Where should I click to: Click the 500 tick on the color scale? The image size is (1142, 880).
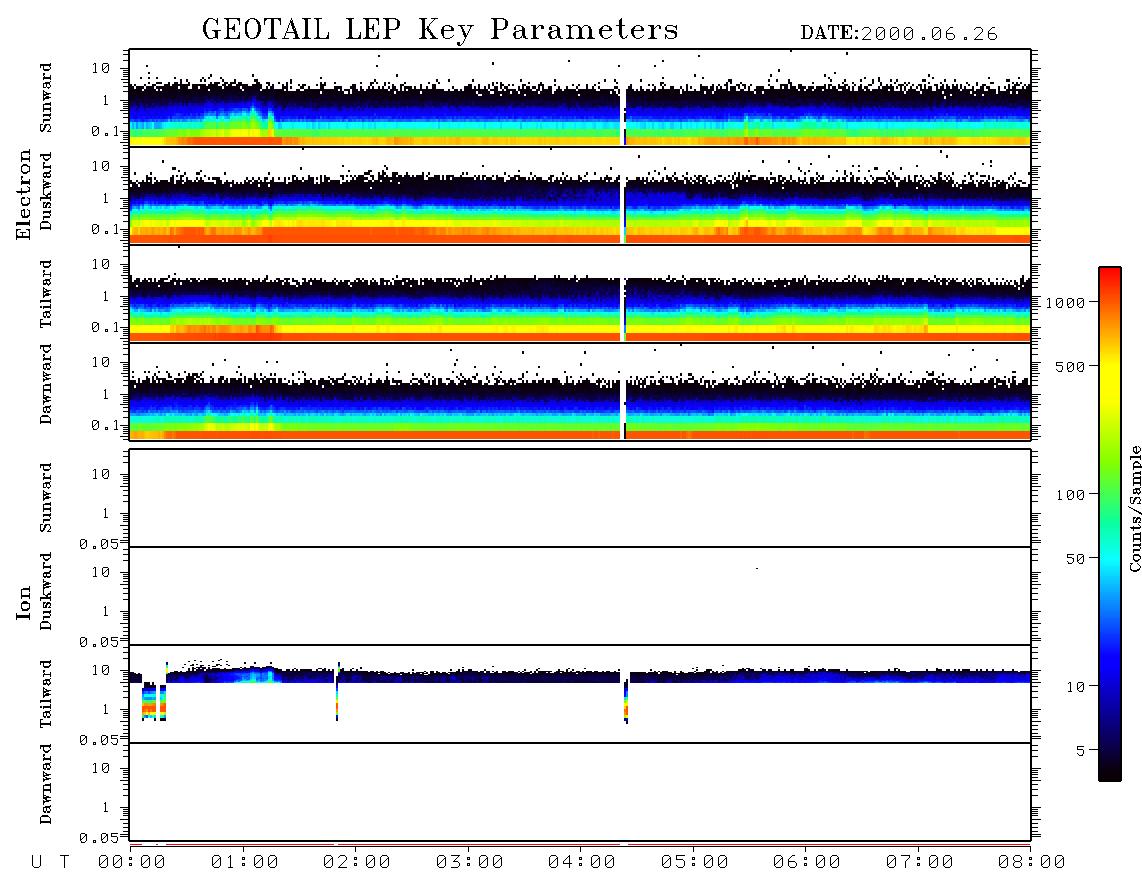1071,366
